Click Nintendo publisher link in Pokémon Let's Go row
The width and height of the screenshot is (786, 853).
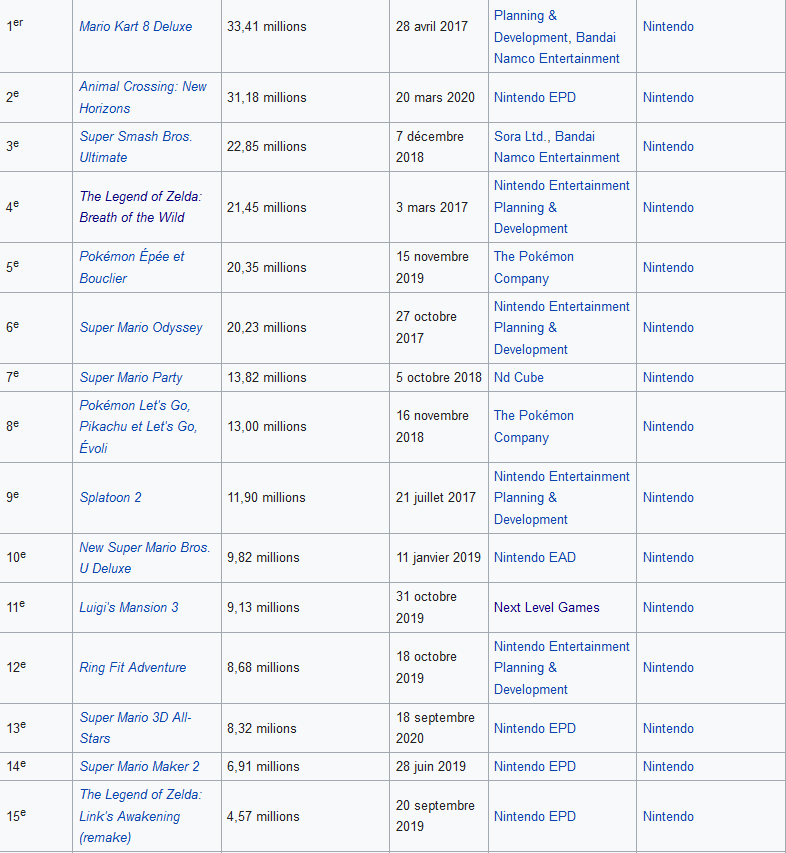point(668,426)
